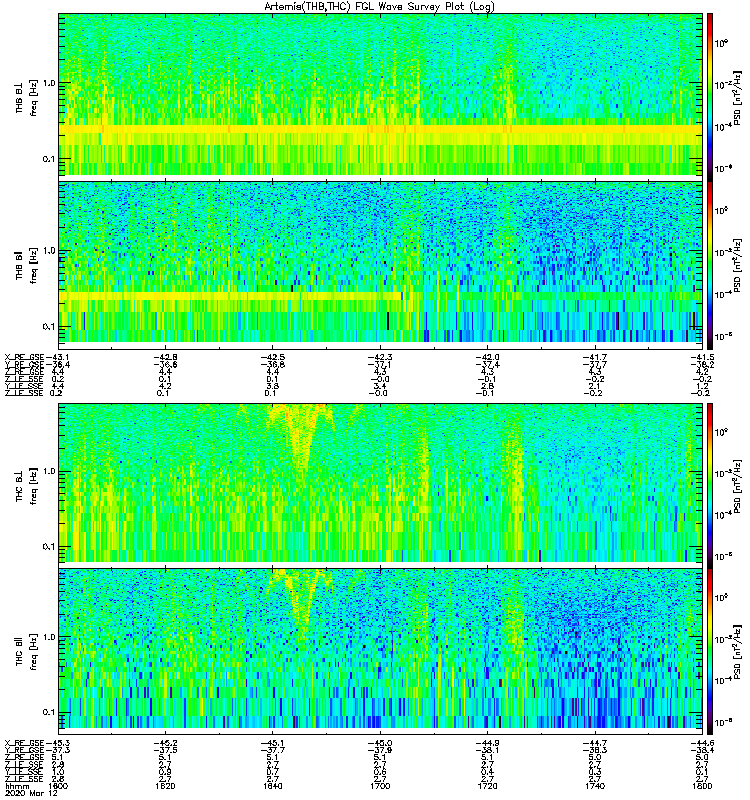750x800 pixels.
Task: Click the PSD color bar beside the THB B-parallel panel
Action: pyautogui.click(x=710, y=265)
